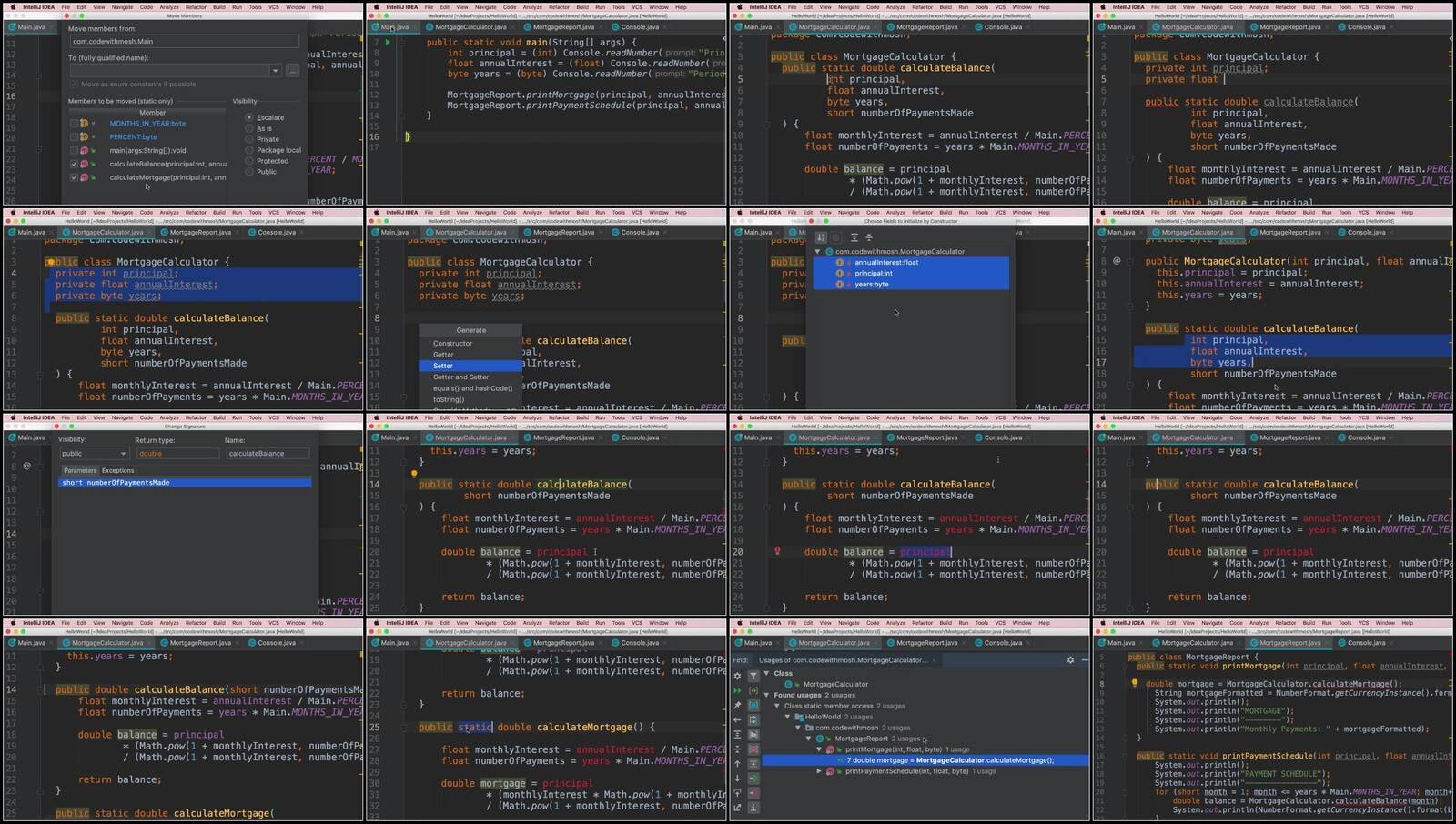
Task: Click browse '...' button in Move Members dialog
Action: 292,71
